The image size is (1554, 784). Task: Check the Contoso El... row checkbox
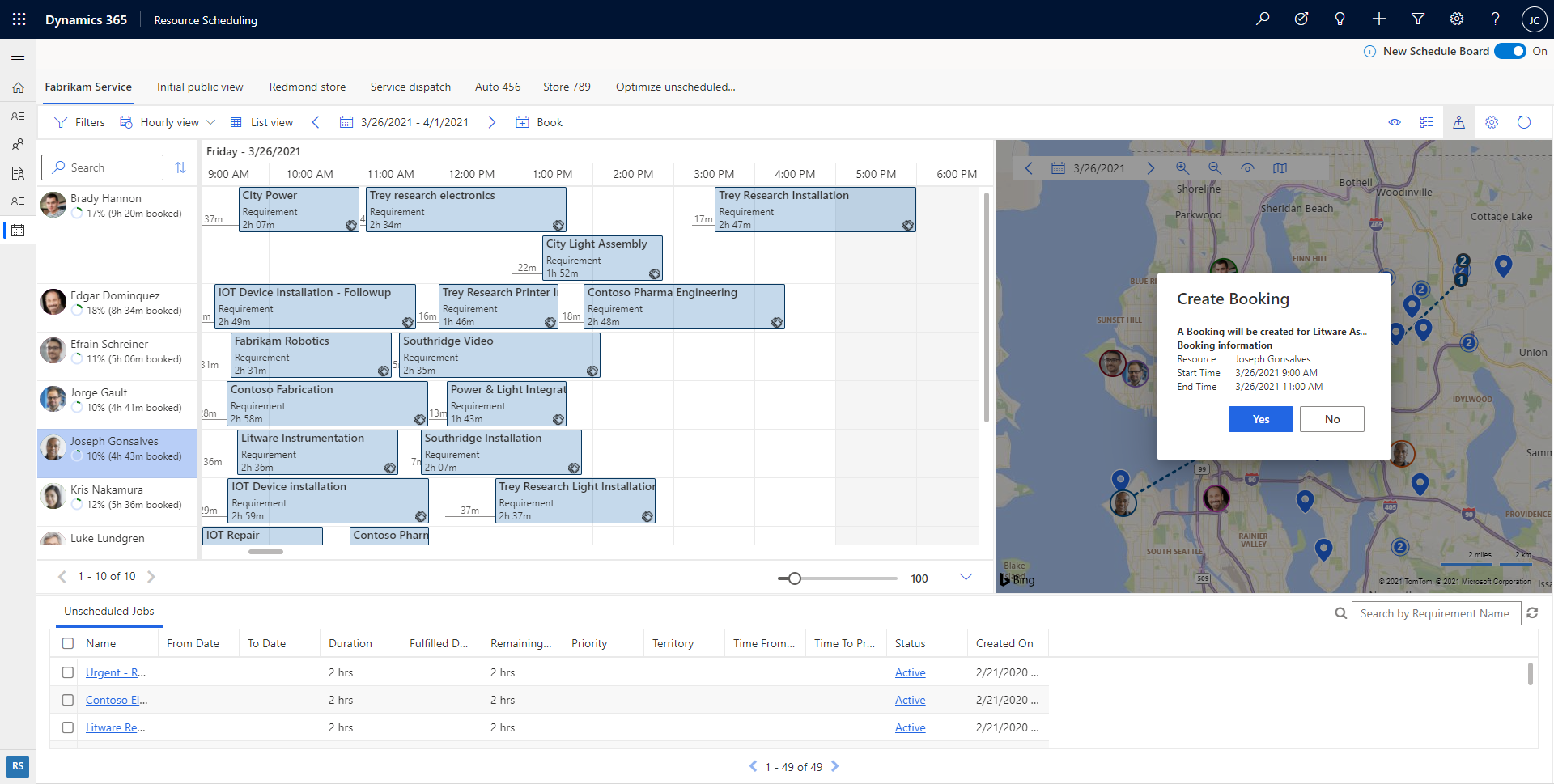(x=68, y=700)
